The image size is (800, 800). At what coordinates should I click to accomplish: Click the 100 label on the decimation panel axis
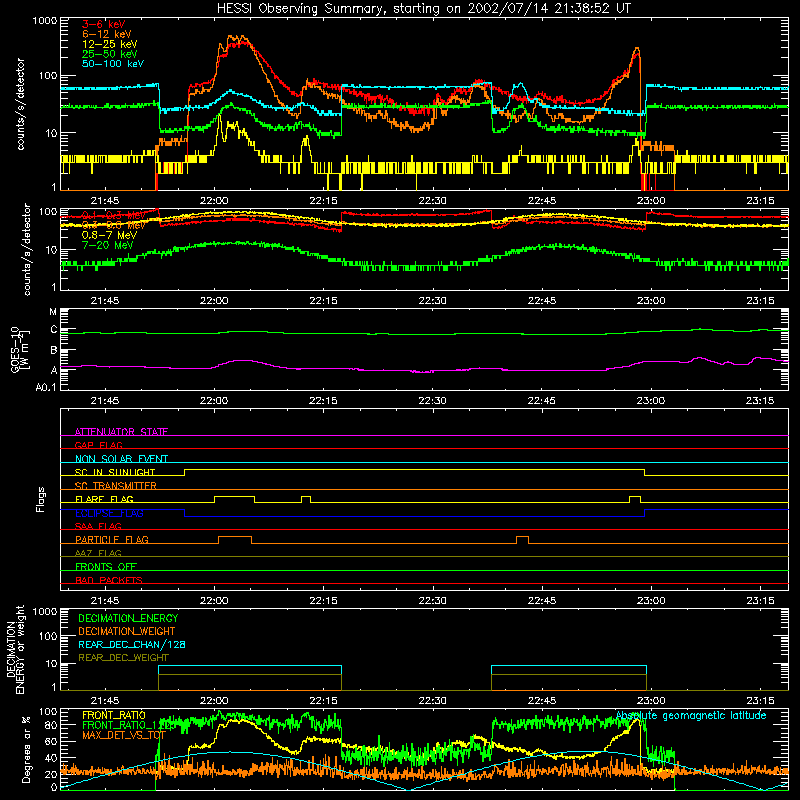tap(48, 636)
